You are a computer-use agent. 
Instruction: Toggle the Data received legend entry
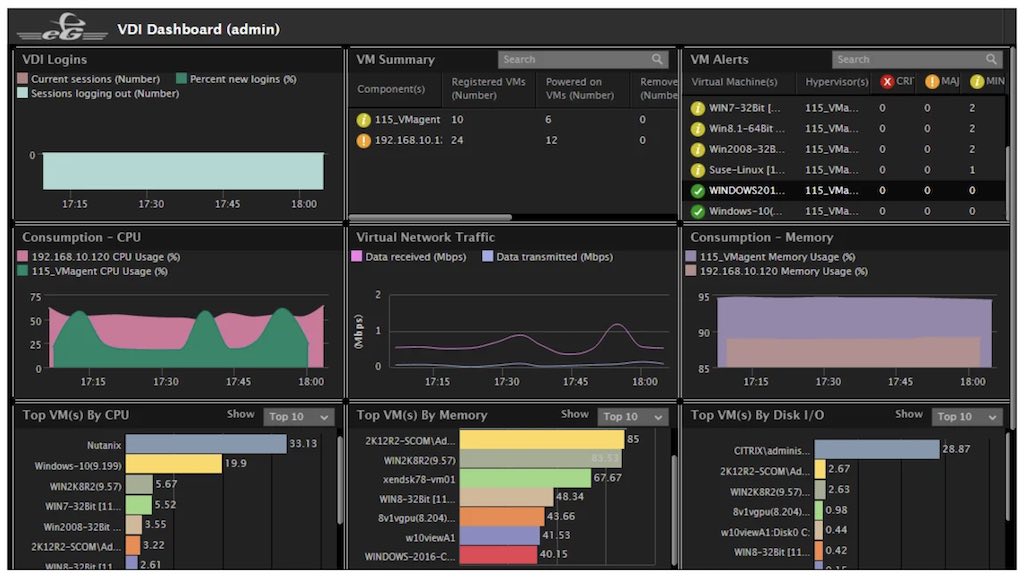(x=357, y=257)
